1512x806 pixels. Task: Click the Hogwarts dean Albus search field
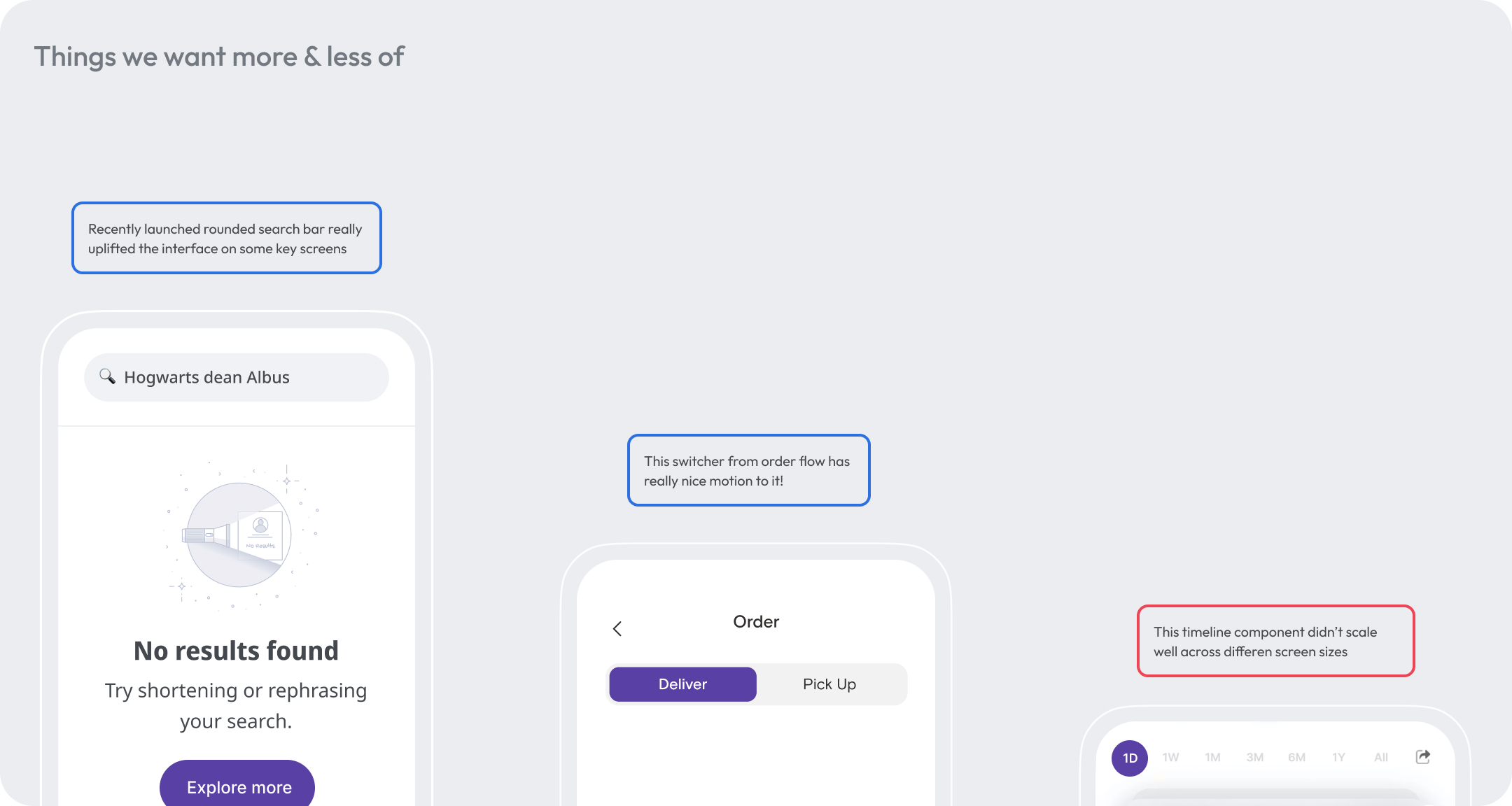coord(238,378)
